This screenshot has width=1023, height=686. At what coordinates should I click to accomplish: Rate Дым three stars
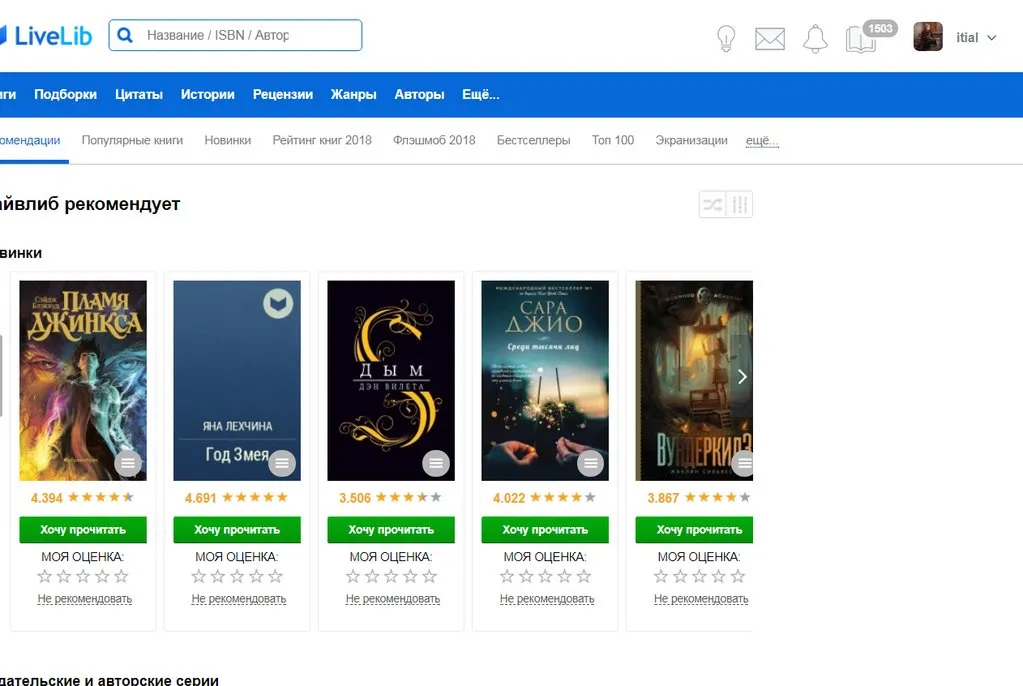point(391,576)
